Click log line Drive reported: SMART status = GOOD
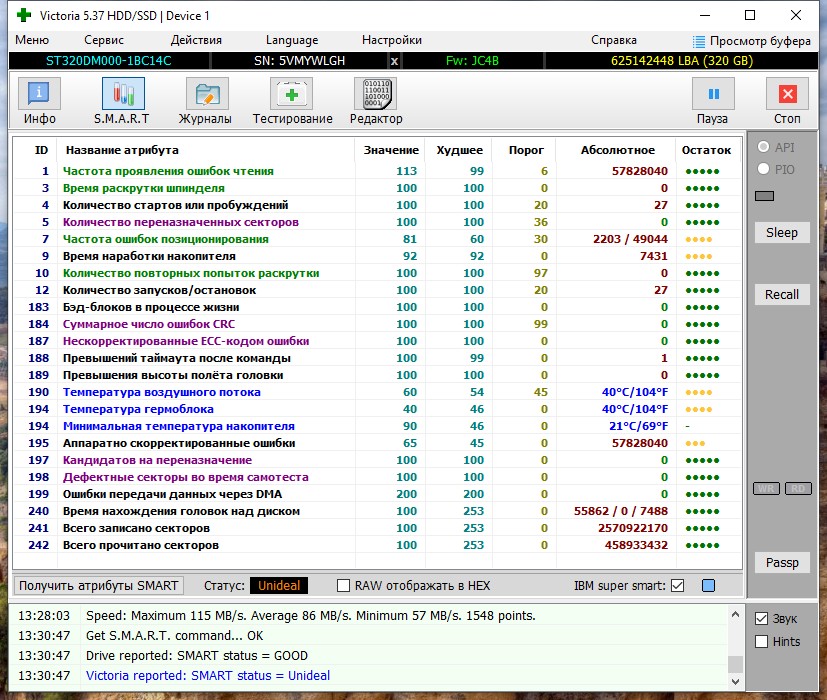This screenshot has height=700, width=827. [x=197, y=656]
